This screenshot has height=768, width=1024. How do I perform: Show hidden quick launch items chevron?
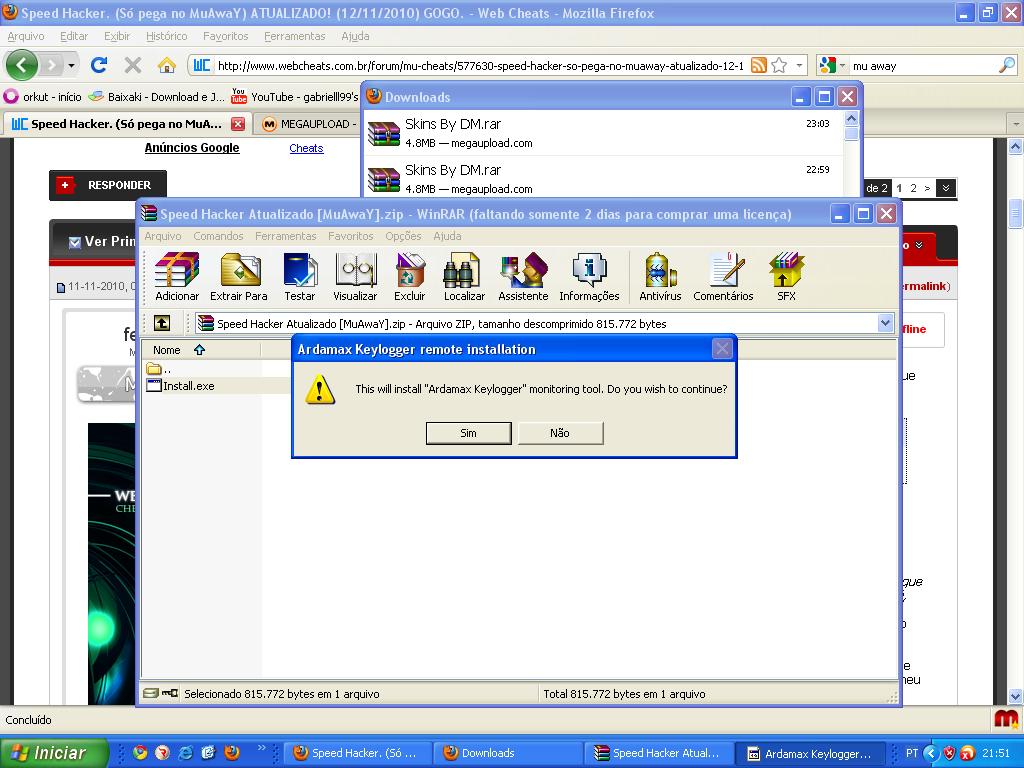tap(261, 748)
